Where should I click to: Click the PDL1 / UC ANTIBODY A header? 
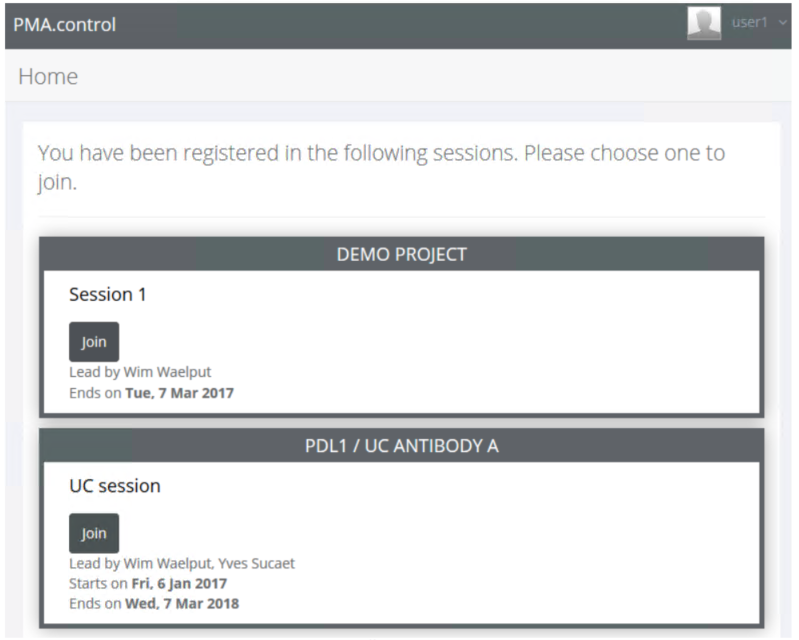click(x=401, y=446)
